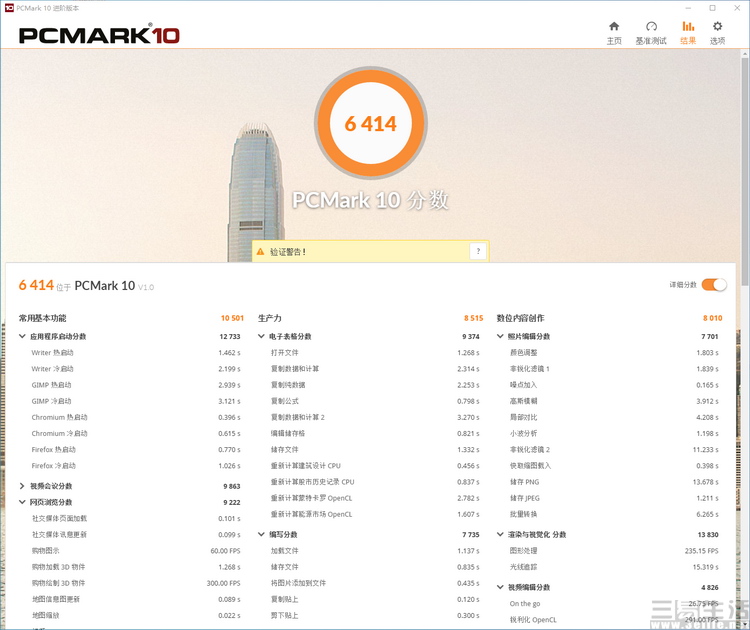Image resolution: width=750 pixels, height=630 pixels.
Task: Click the validation warning triangle icon
Action: [x=260, y=252]
